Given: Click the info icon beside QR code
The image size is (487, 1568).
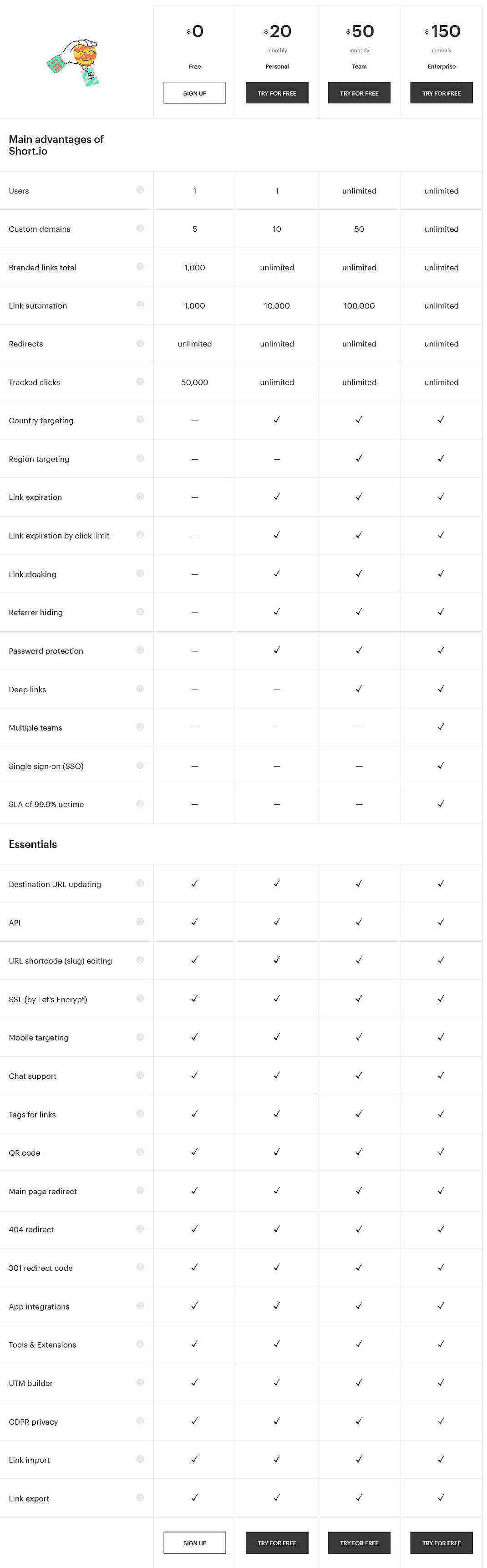Looking at the screenshot, I should coord(140,1152).
